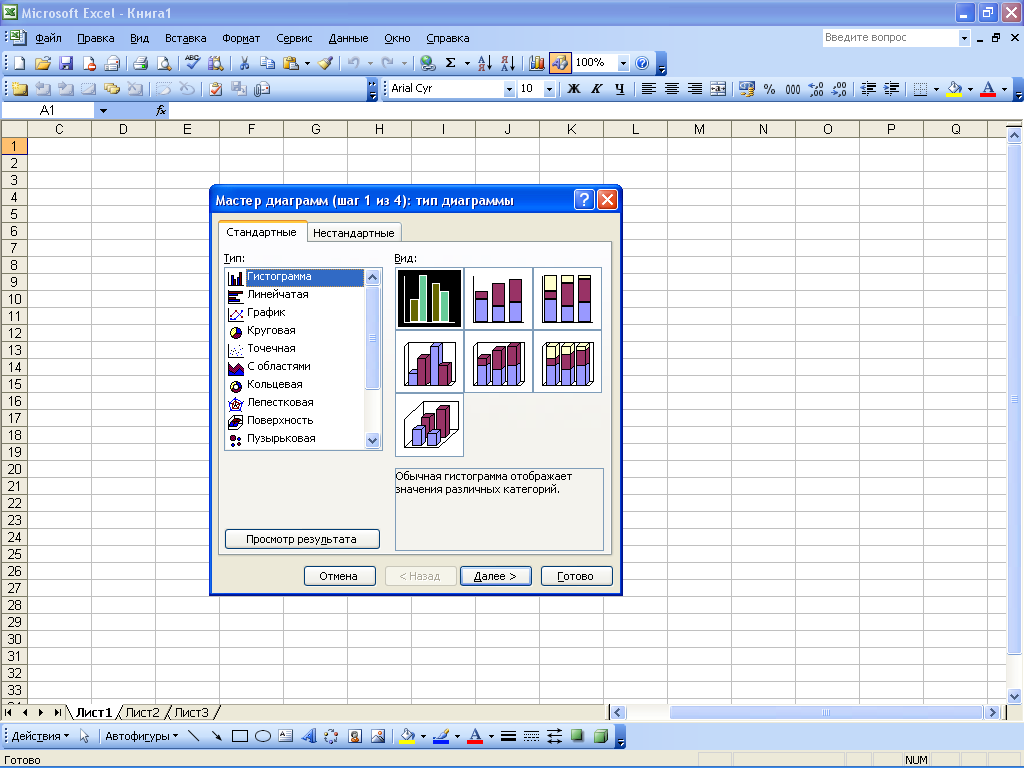Open Print Preview from toolbar
The image size is (1024, 768).
point(164,63)
